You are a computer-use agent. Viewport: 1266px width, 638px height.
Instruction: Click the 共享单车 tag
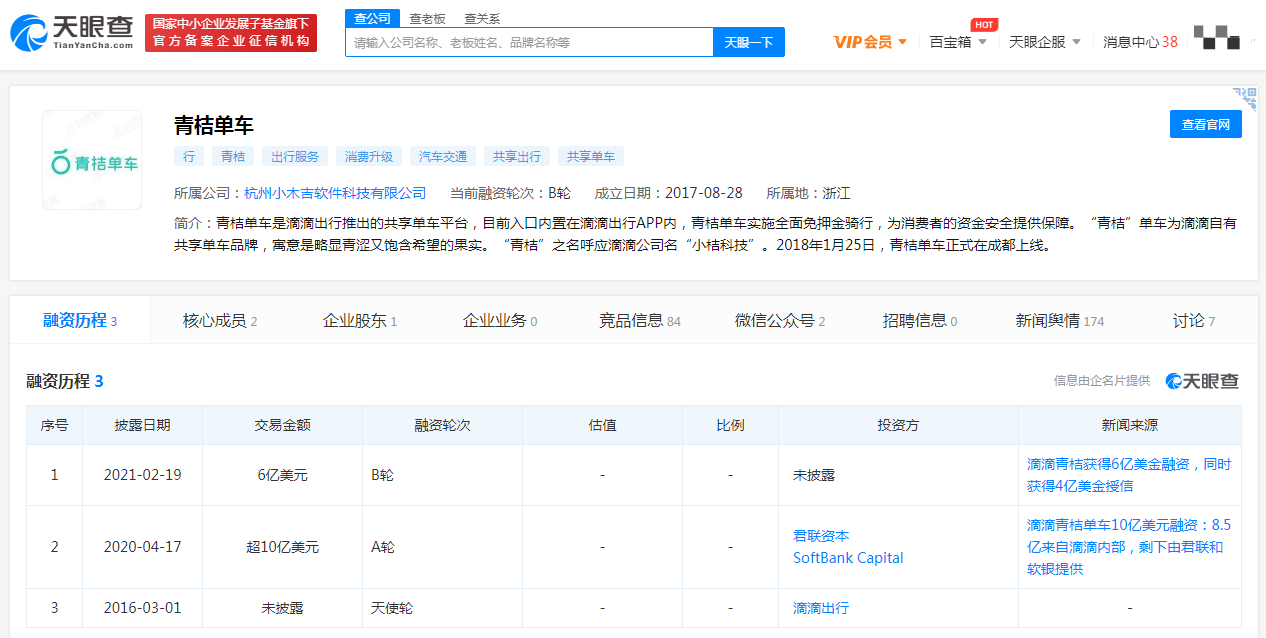pyautogui.click(x=591, y=156)
